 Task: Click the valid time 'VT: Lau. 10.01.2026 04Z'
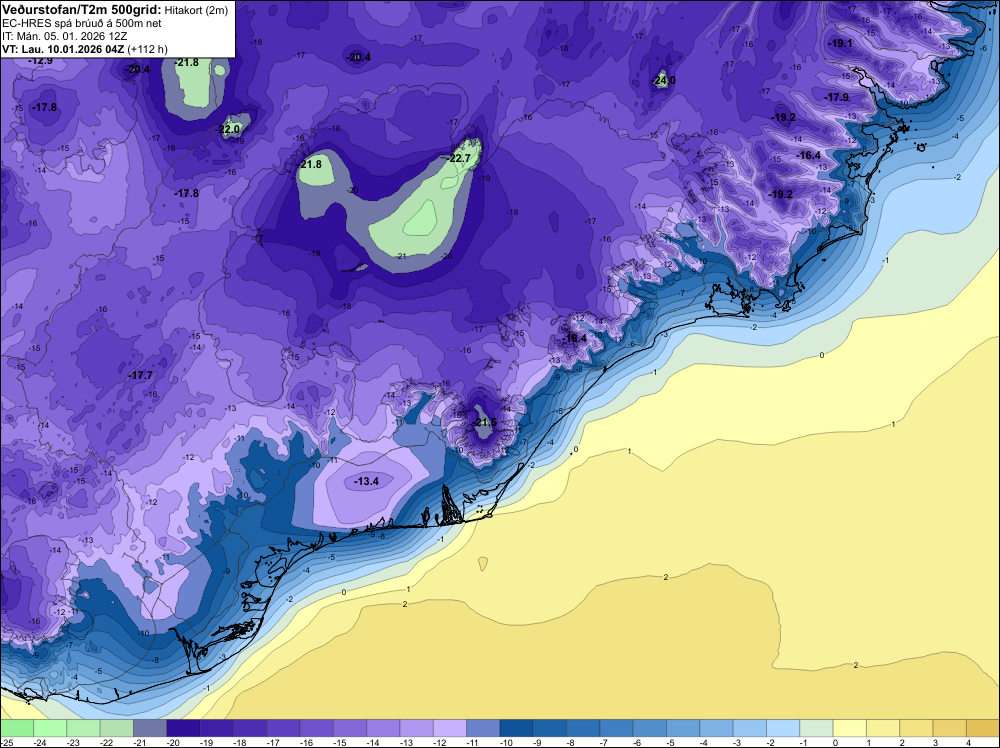point(63,49)
